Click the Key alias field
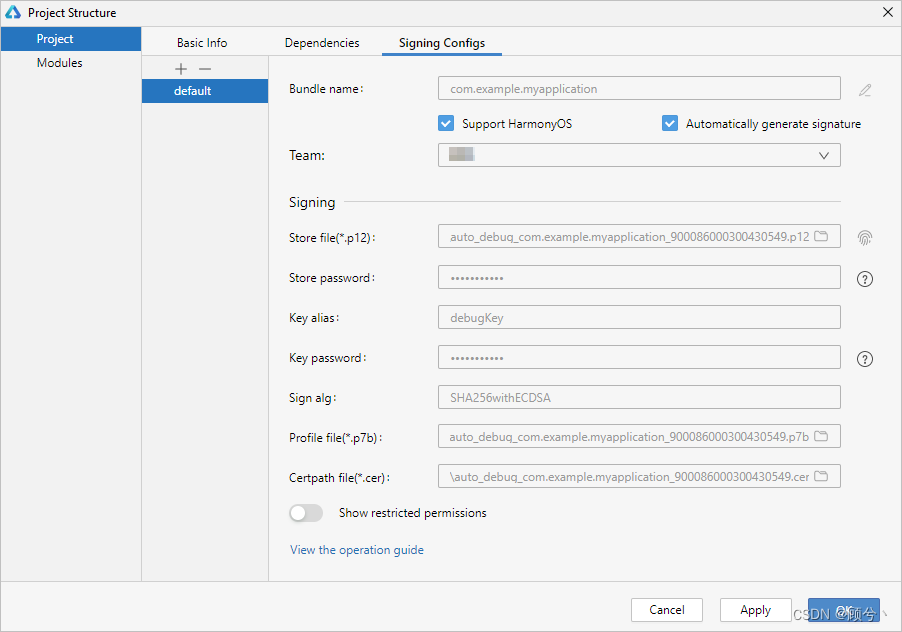Screen dimensions: 902x632 pos(639,317)
